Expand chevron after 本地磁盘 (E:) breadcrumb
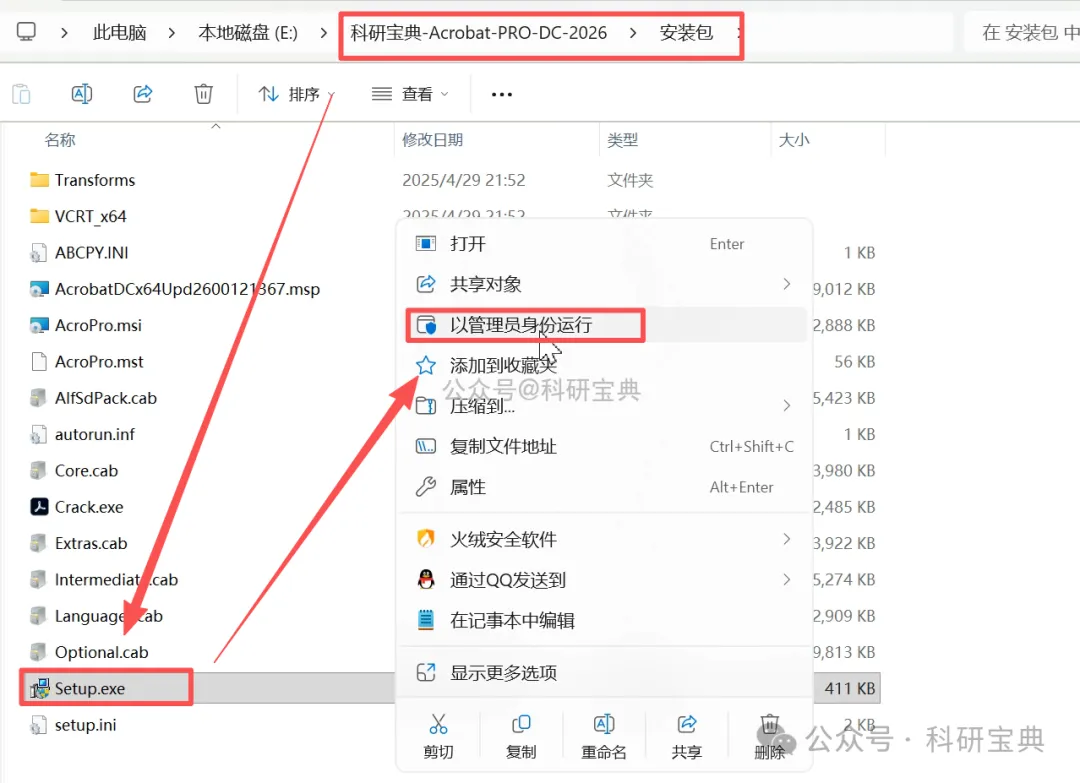This screenshot has width=1080, height=783. [323, 32]
